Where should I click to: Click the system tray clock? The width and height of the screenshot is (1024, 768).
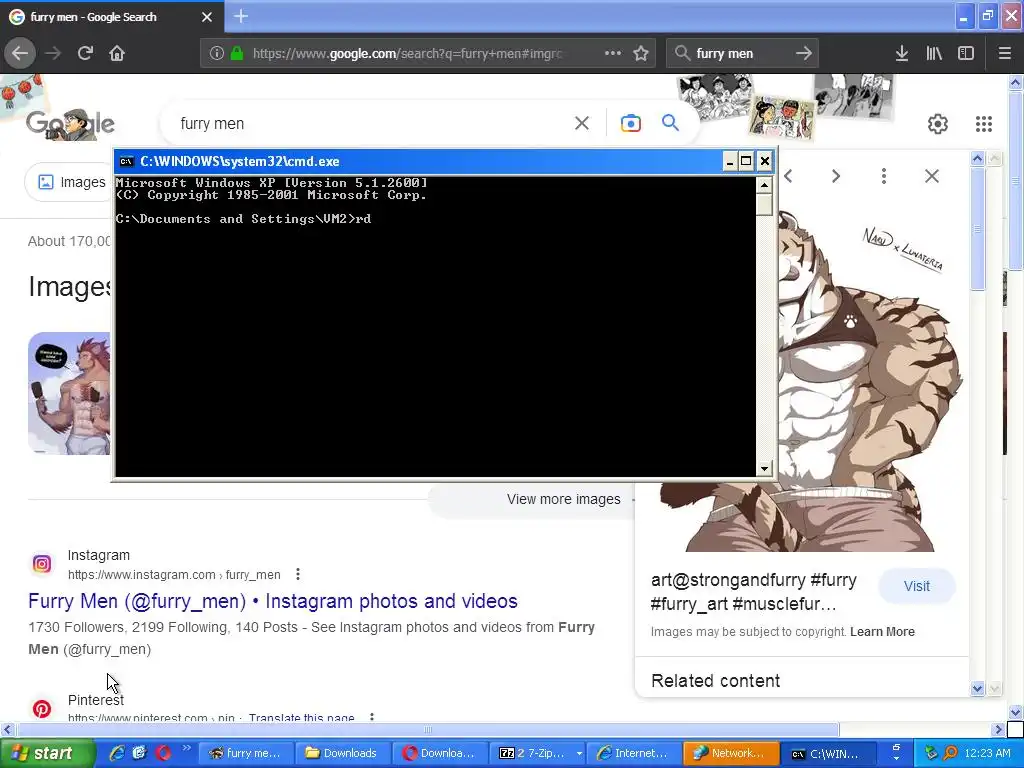tap(987, 754)
